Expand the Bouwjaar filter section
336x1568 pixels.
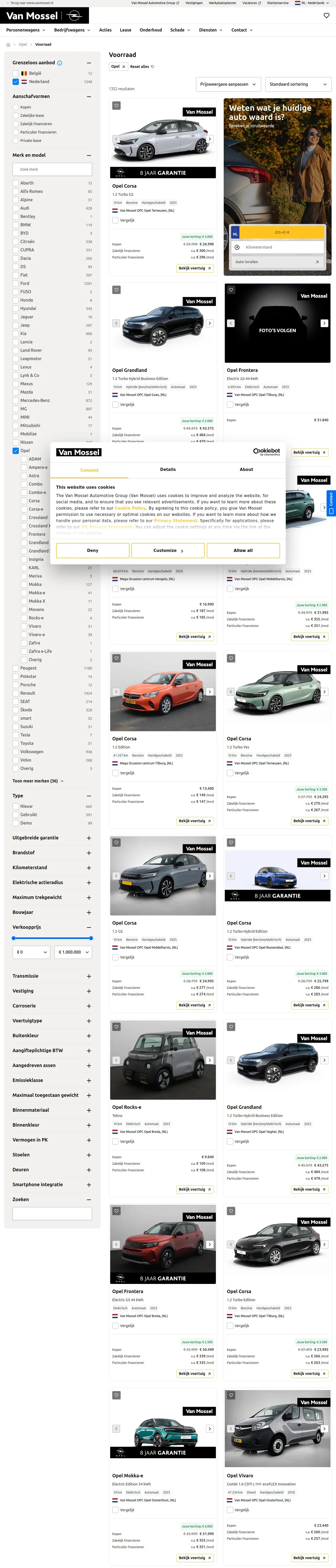[52, 912]
